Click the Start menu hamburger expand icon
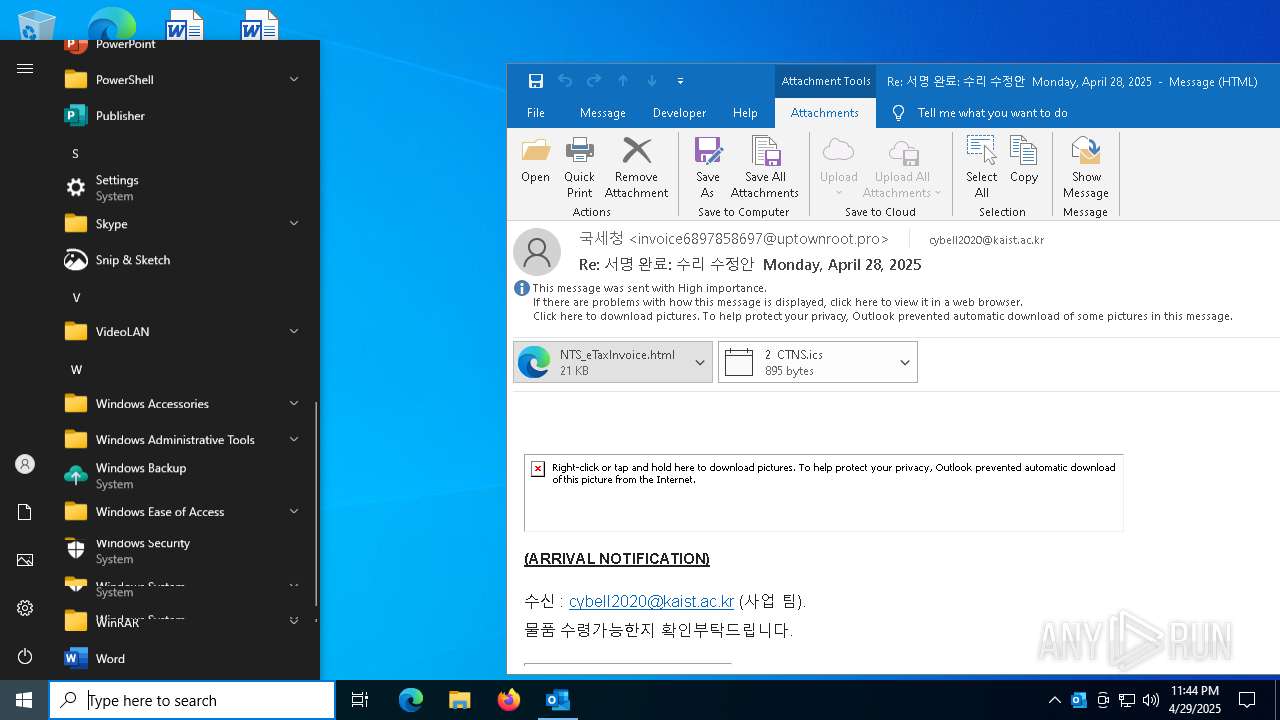1280x720 pixels. pyautogui.click(x=25, y=68)
